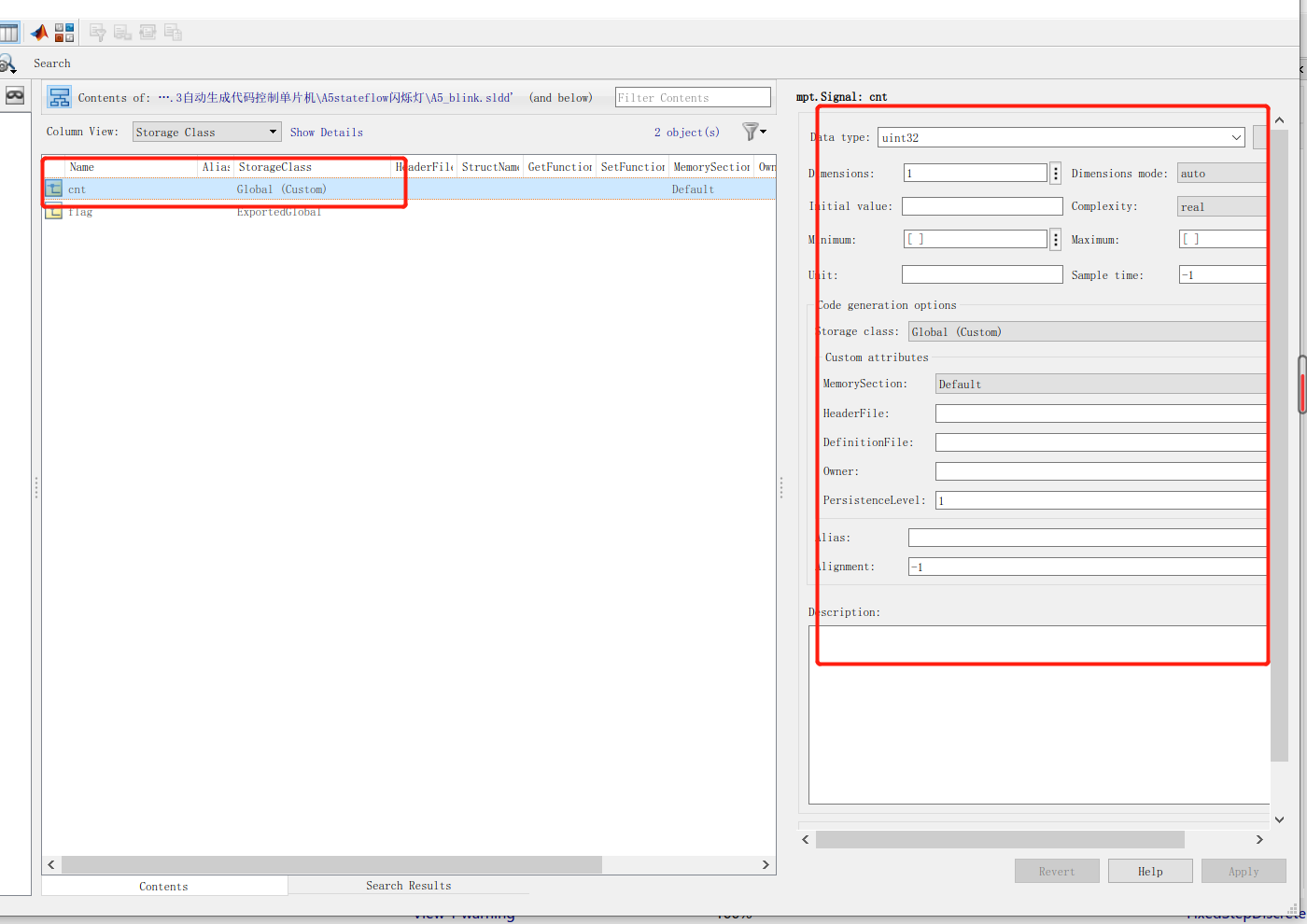Click the Help button
The image size is (1307, 924).
pos(1150,871)
